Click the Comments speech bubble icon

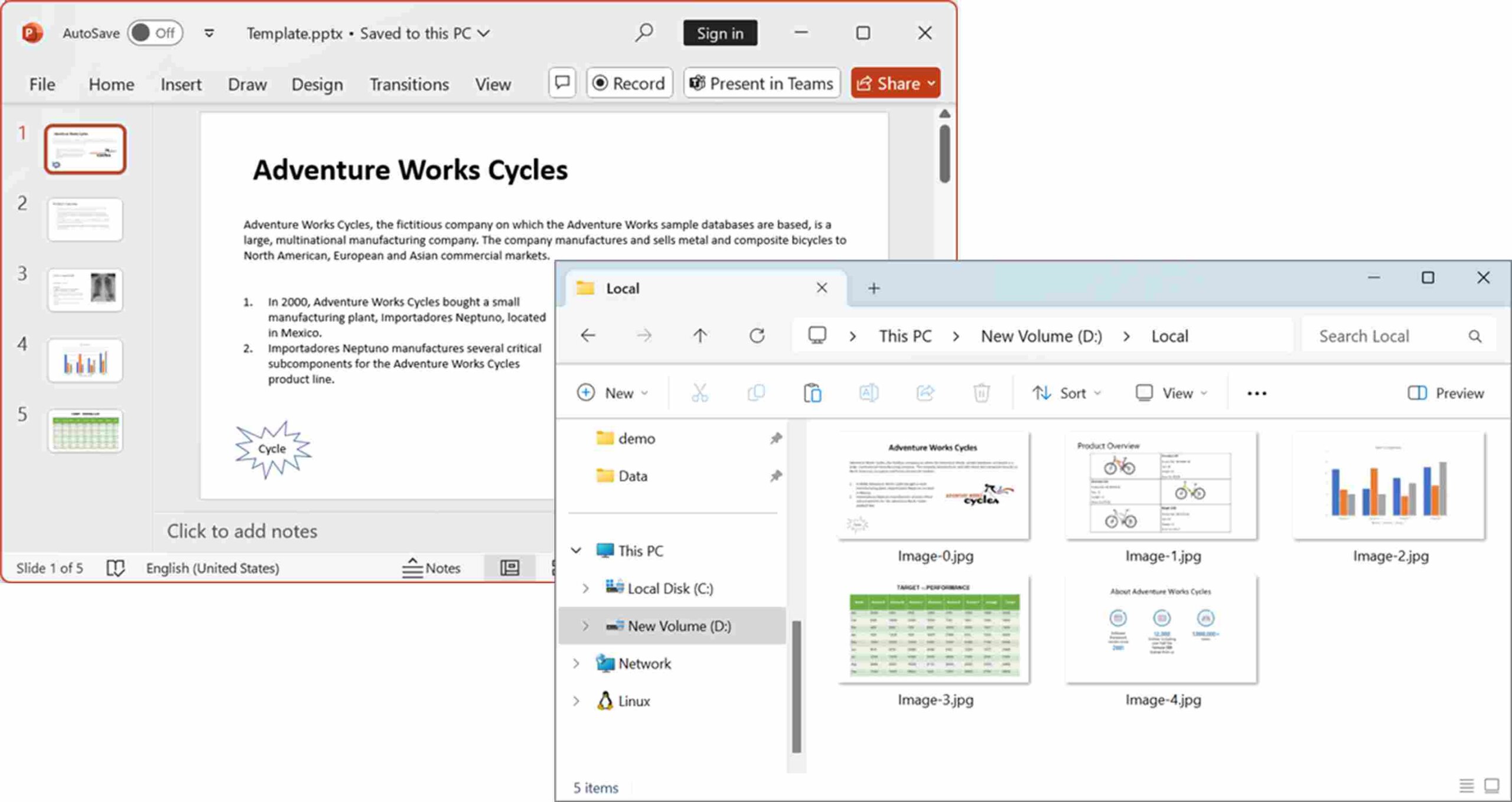562,83
